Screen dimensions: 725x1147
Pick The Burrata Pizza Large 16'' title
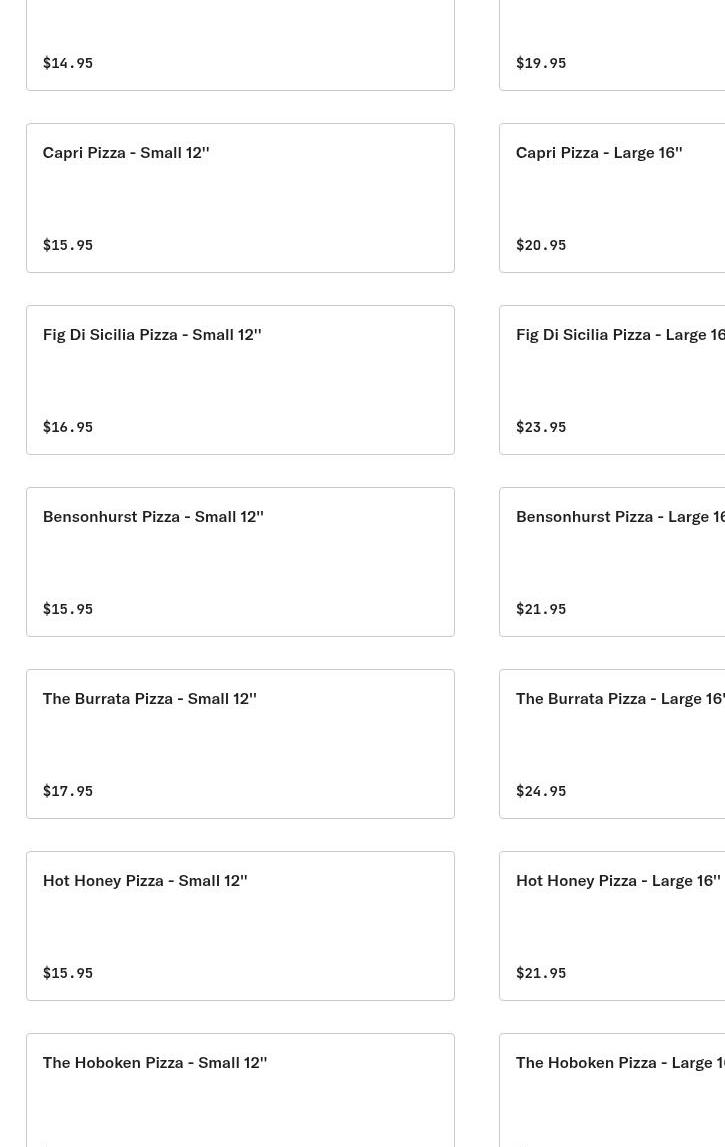coord(620,699)
